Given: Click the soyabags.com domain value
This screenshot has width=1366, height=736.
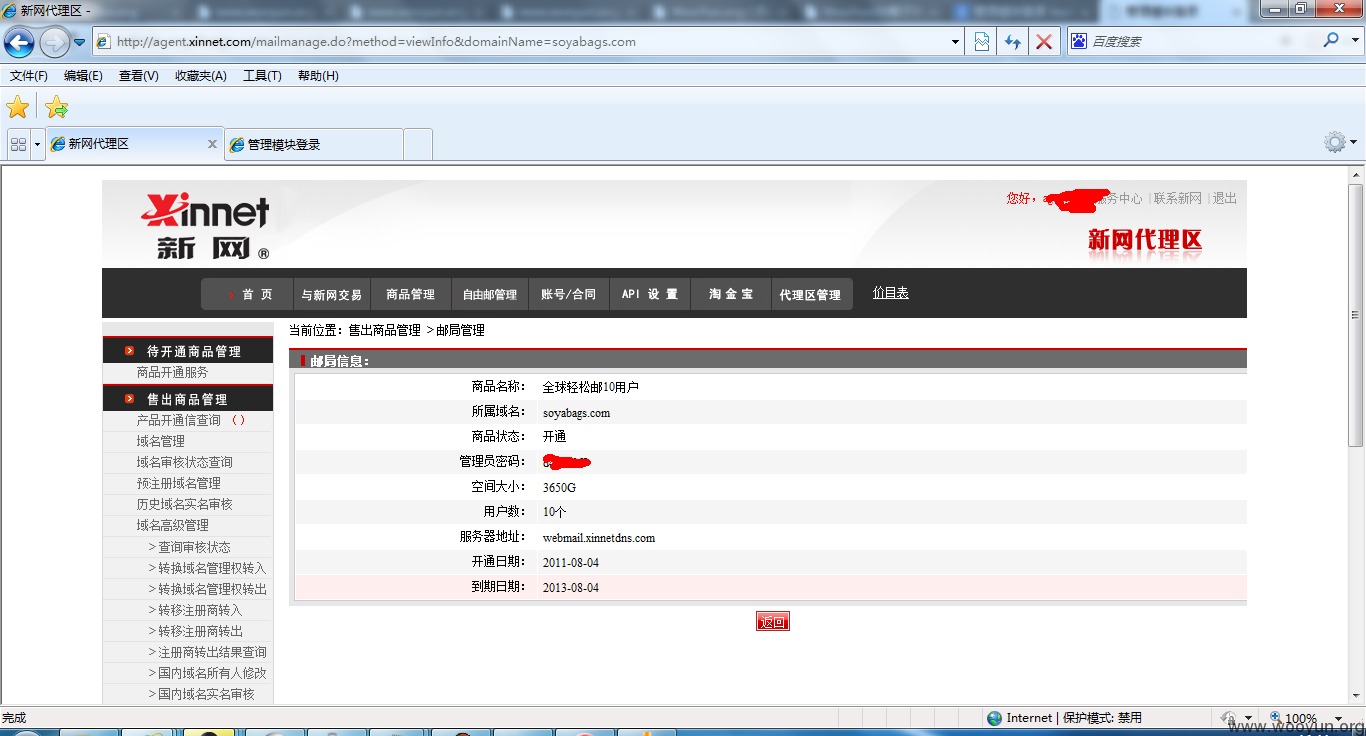Looking at the screenshot, I should click(576, 413).
